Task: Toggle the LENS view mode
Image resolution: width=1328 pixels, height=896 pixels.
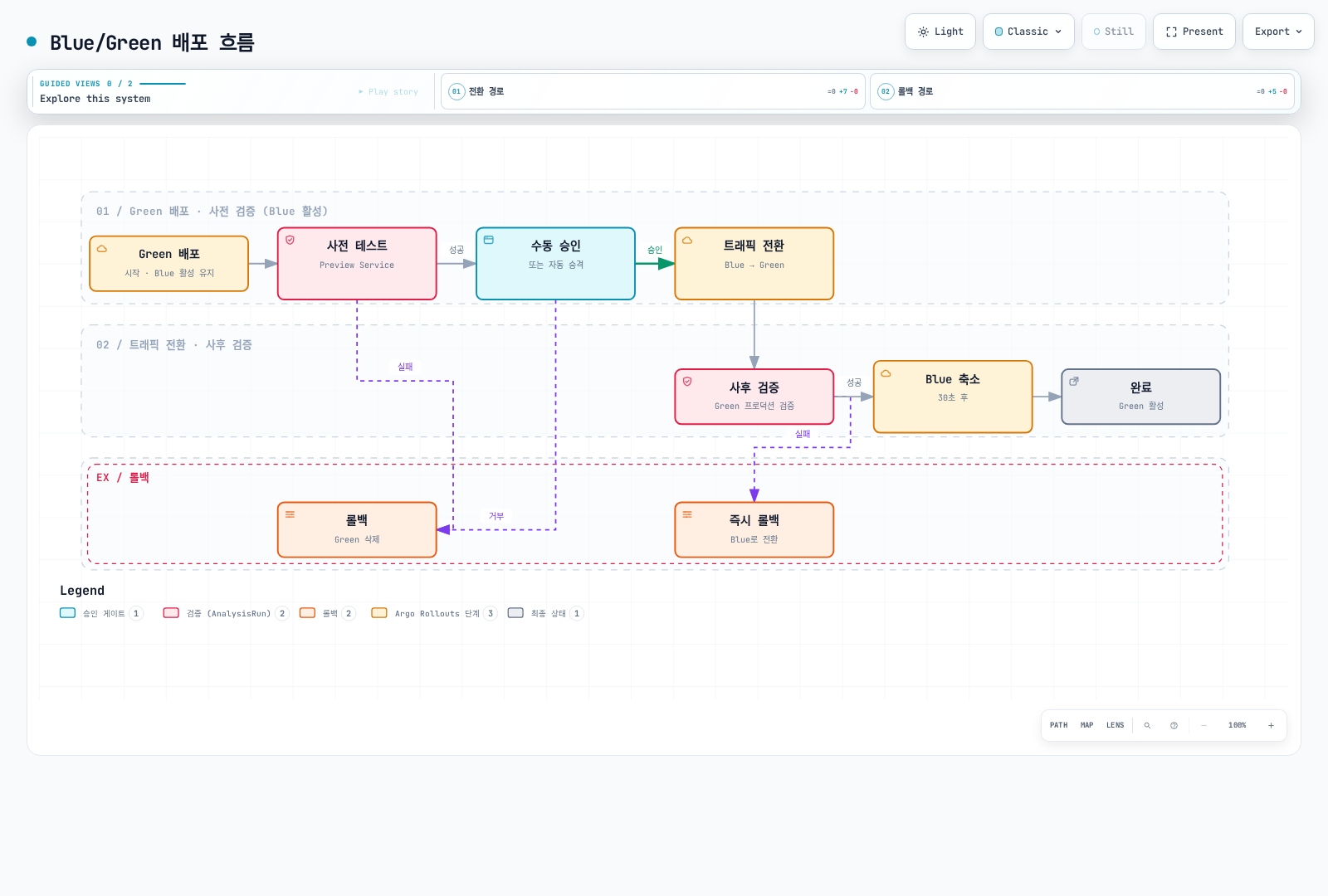Action: click(1115, 725)
